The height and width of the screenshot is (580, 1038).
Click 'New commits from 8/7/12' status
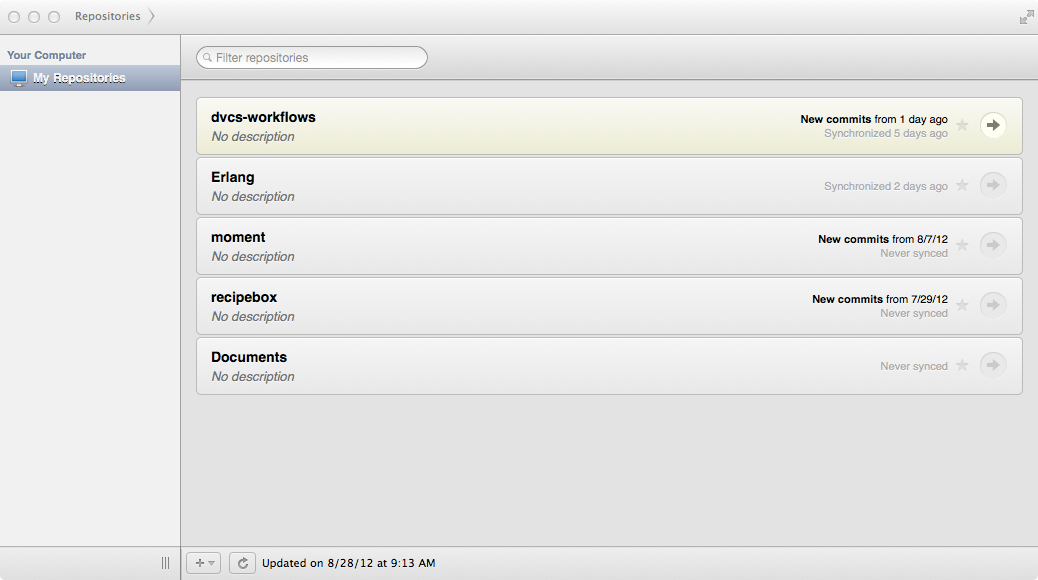pos(882,239)
